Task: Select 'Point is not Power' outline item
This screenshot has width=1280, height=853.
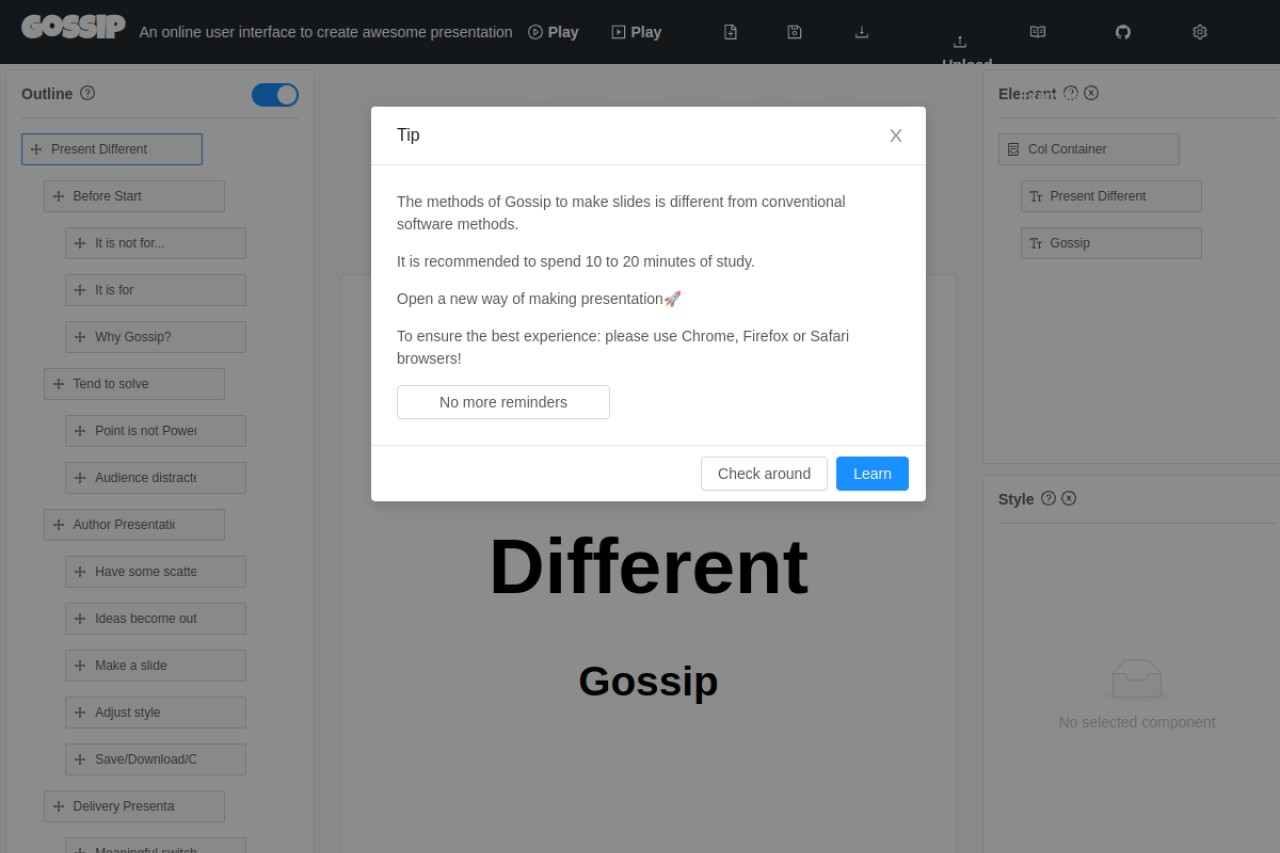Action: click(x=156, y=431)
